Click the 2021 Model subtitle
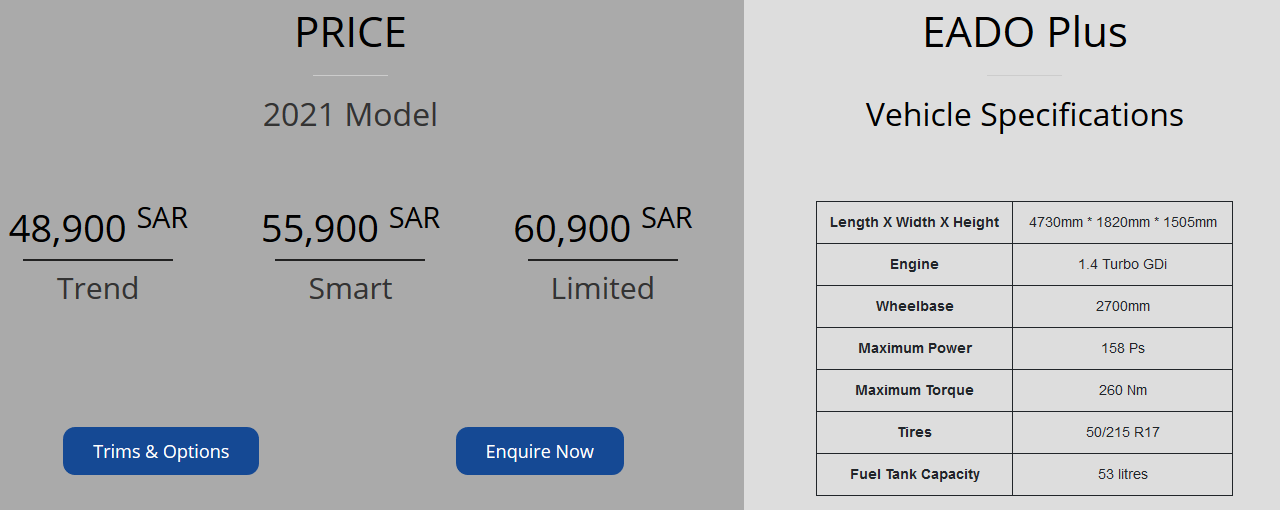This screenshot has height=510, width=1280. coord(350,115)
